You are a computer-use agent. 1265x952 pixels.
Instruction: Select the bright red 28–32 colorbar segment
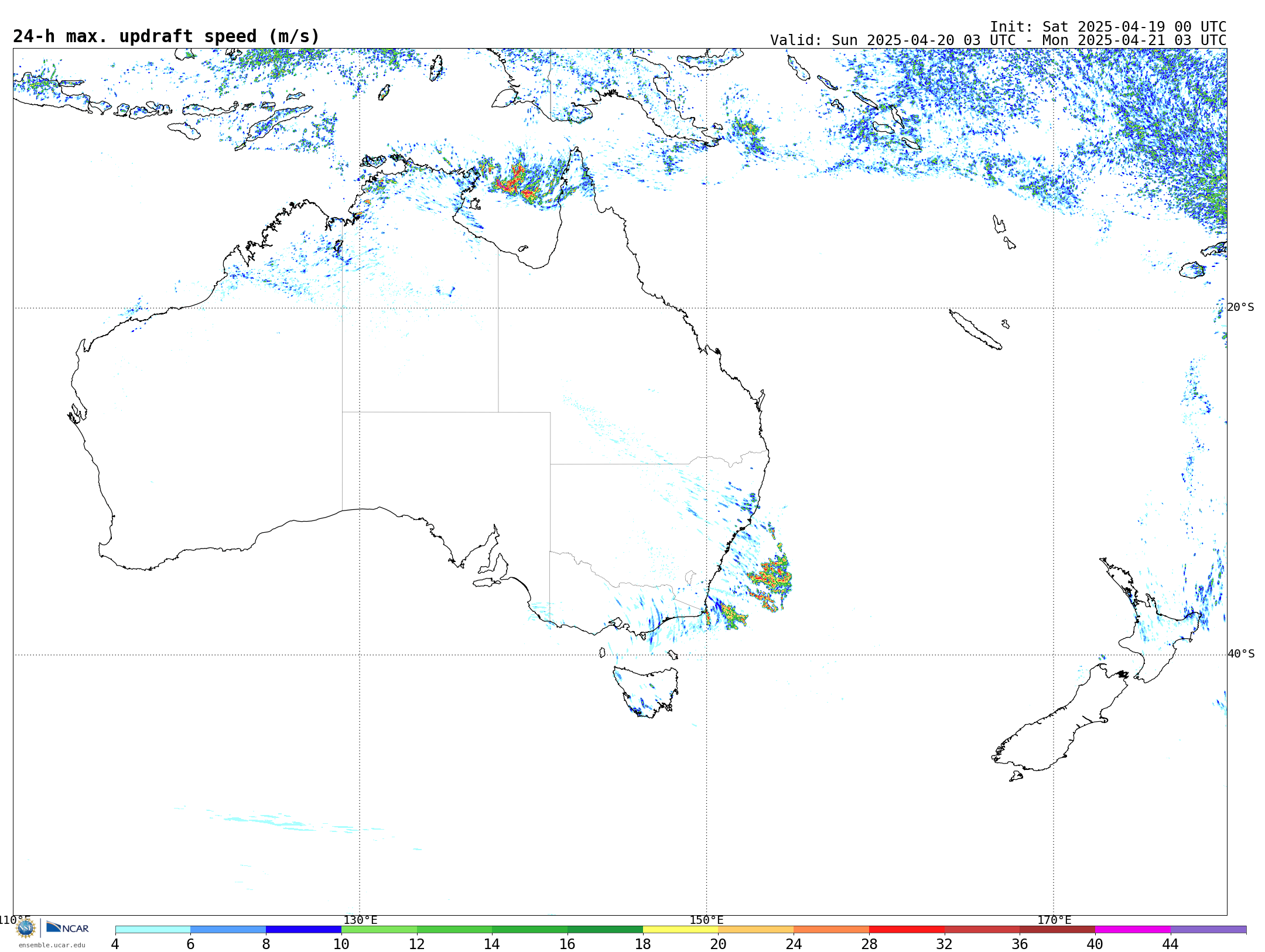[x=907, y=930]
